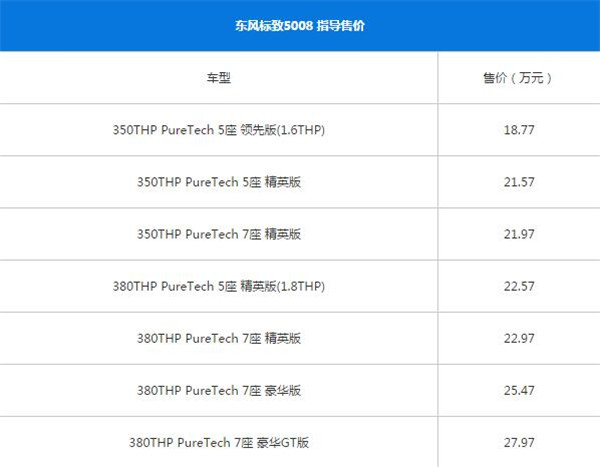Select 380THP PureTech 7座 豪华GT版 row text
Viewport: 600px width, 467px height.
[x=218, y=442]
